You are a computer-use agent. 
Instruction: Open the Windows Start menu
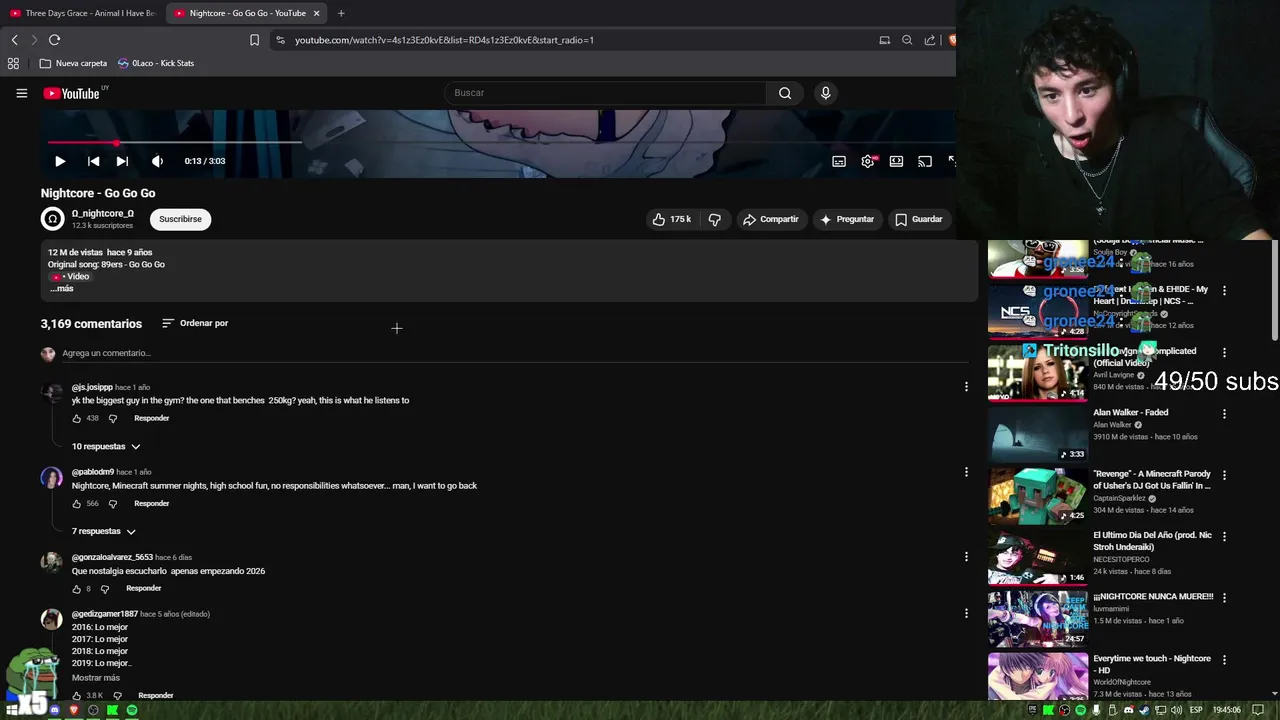point(13,710)
